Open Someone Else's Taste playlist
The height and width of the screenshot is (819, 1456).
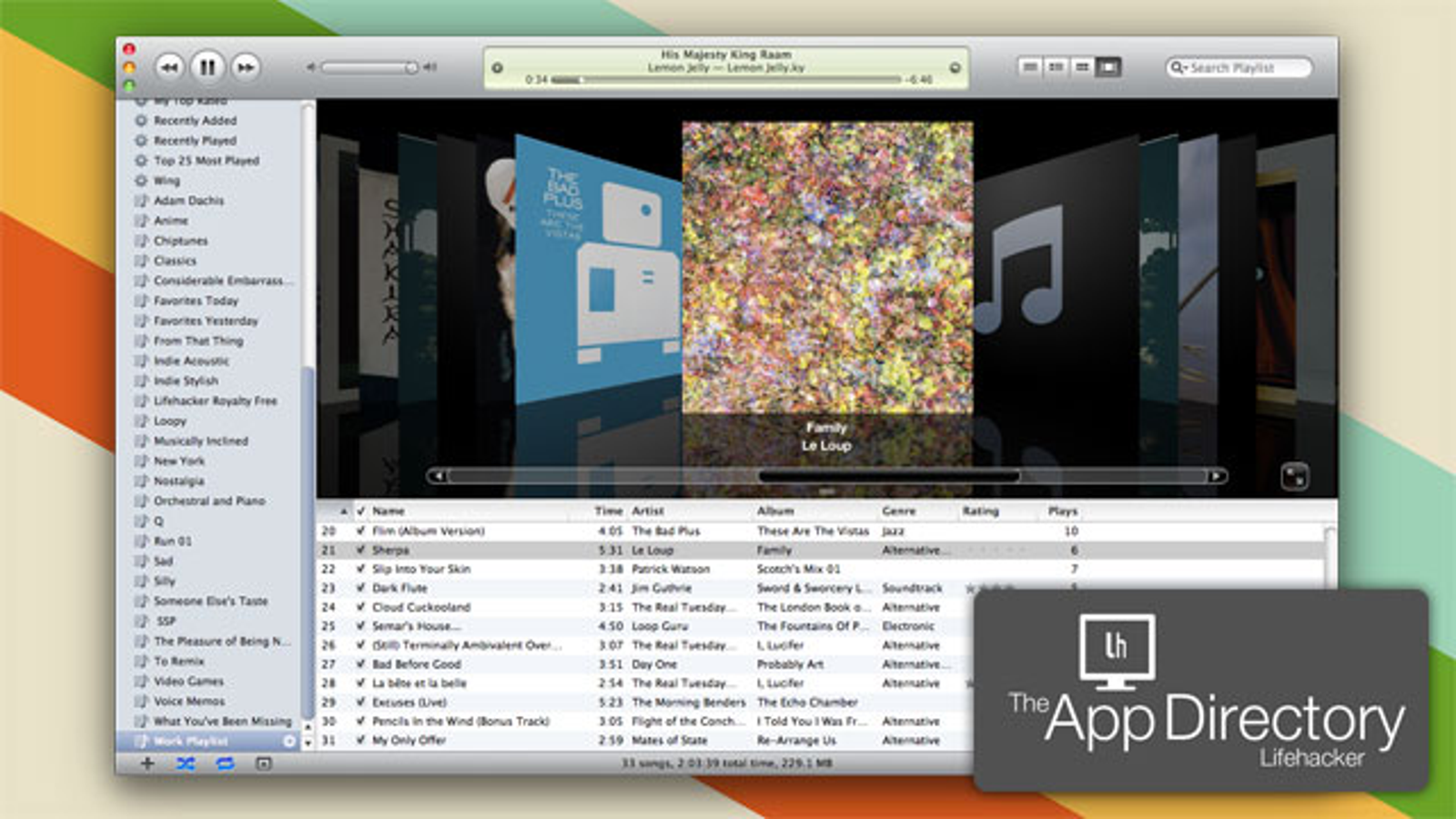pos(211,601)
